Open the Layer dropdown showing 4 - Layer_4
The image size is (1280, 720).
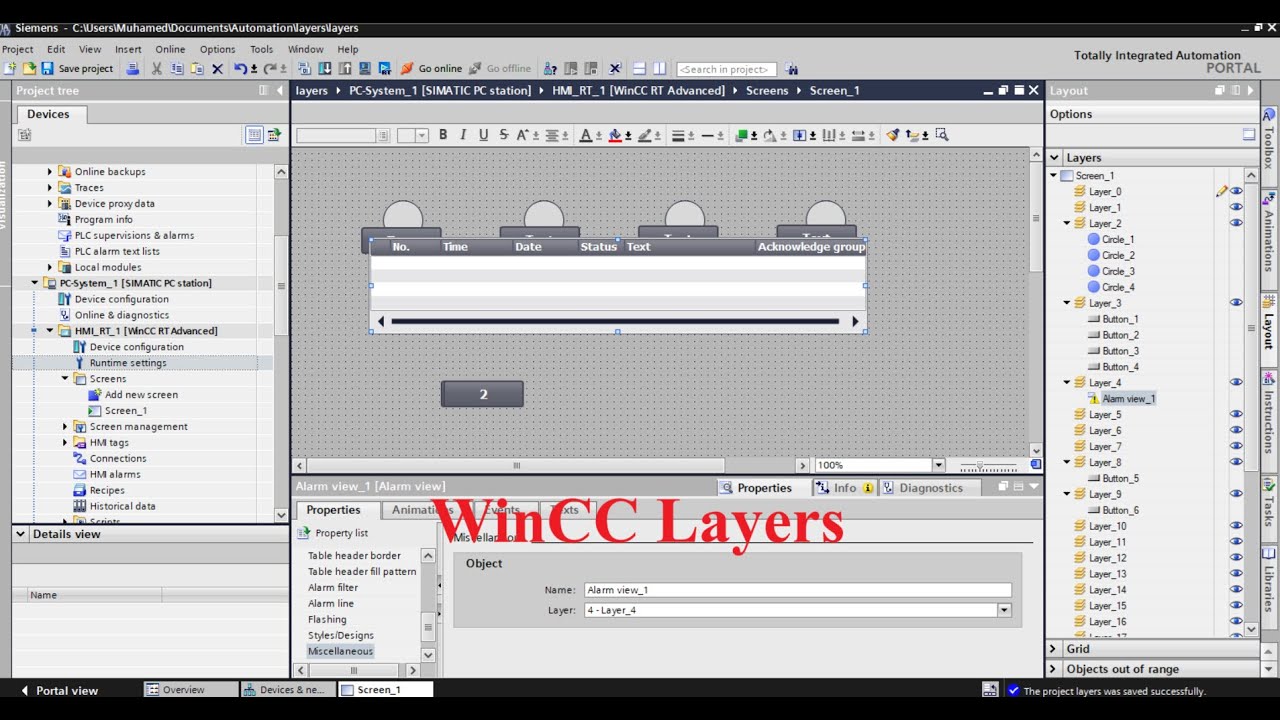tap(1004, 610)
